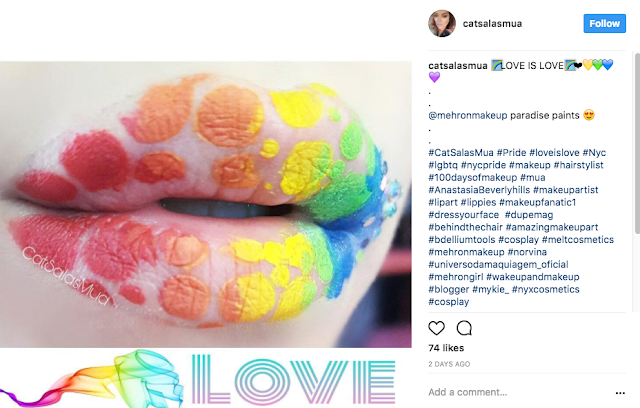Open the @mehronmakeup mention link
This screenshot has height=408, width=640.
point(468,115)
